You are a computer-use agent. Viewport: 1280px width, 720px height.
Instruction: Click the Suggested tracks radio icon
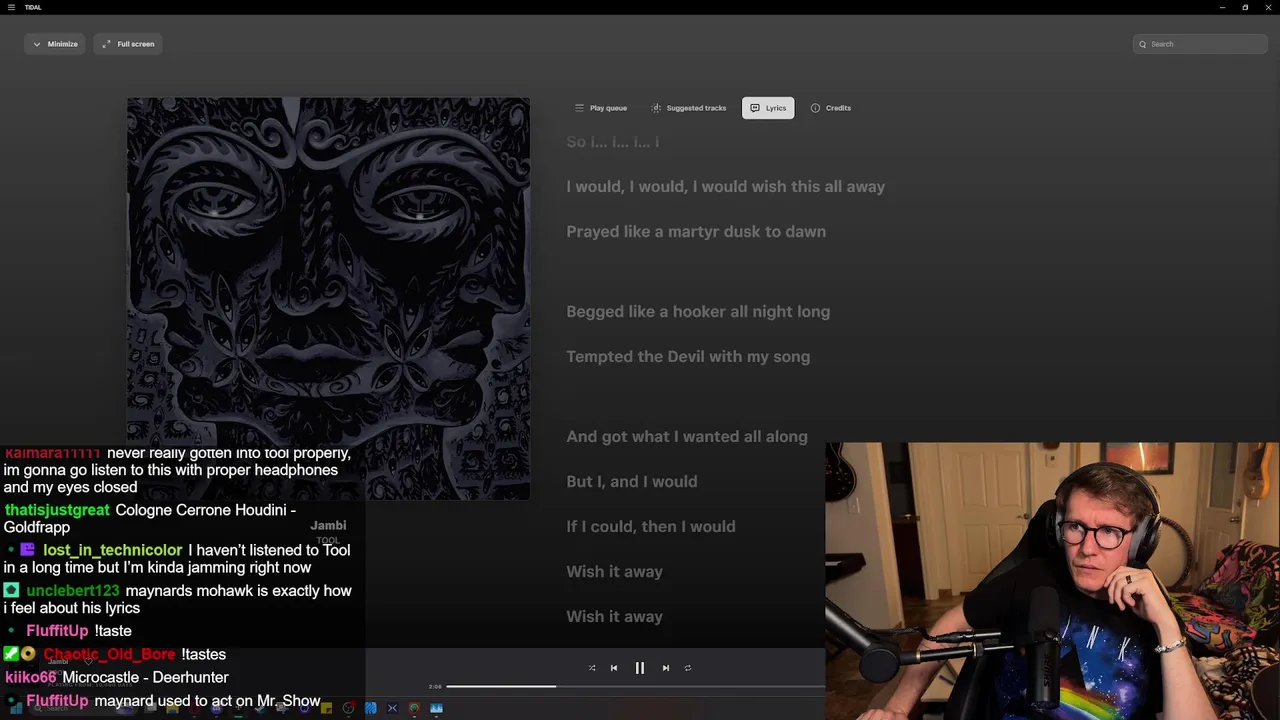[x=656, y=108]
